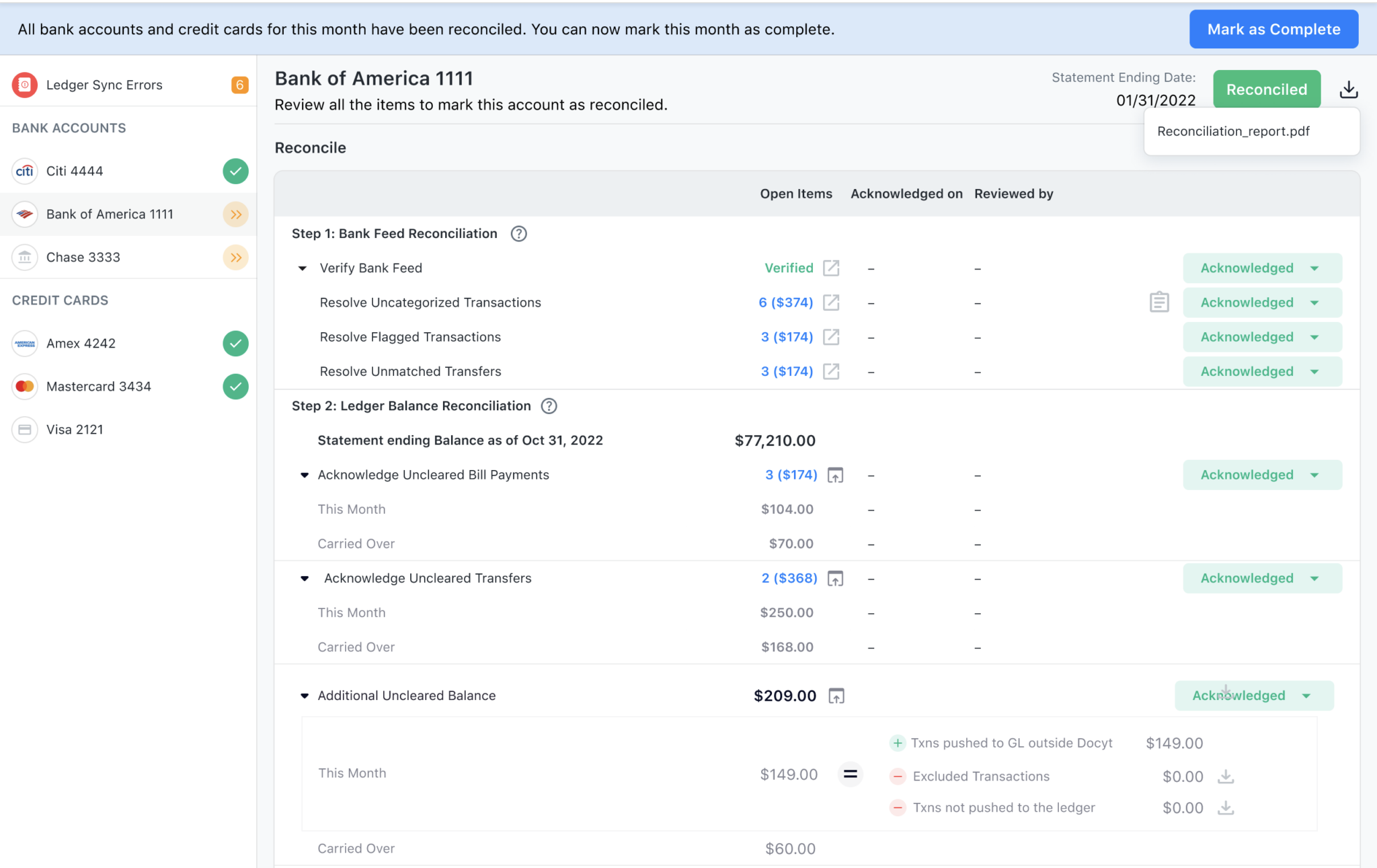This screenshot has width=1377, height=868.
Task: Click the green check beside Mastercard 3434
Action: (235, 386)
